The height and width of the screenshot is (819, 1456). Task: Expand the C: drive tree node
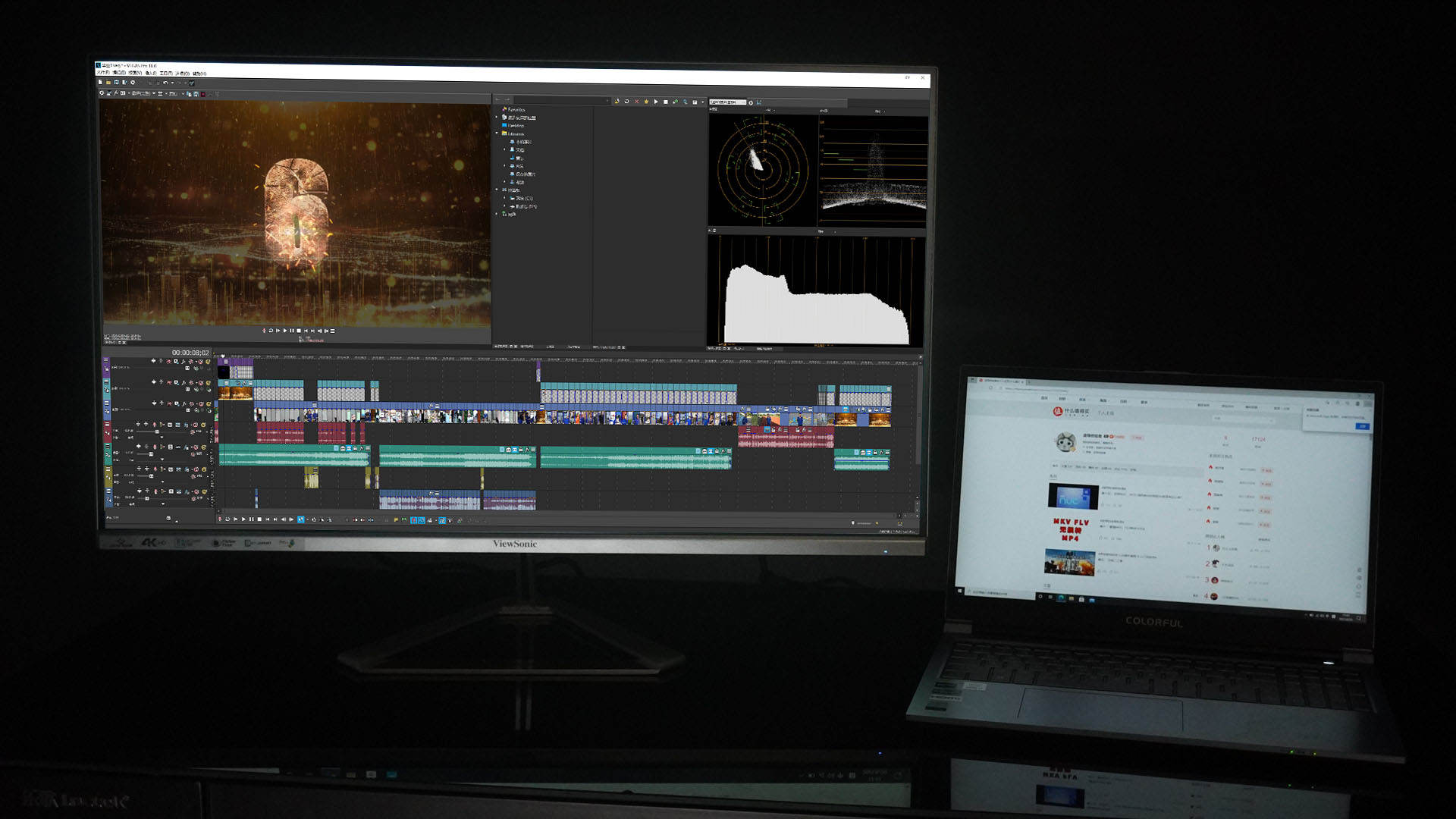point(504,198)
